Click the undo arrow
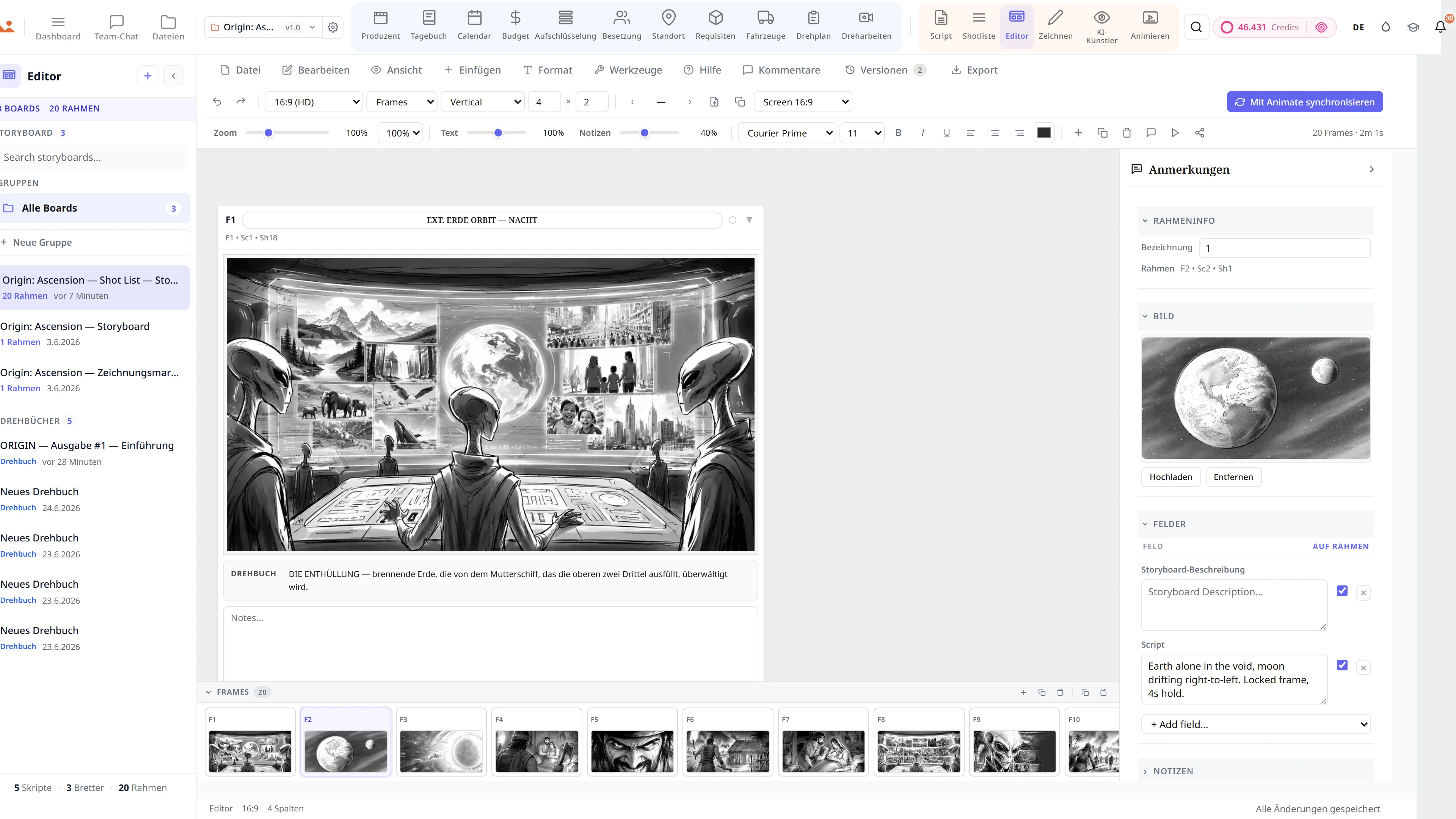 (x=217, y=102)
